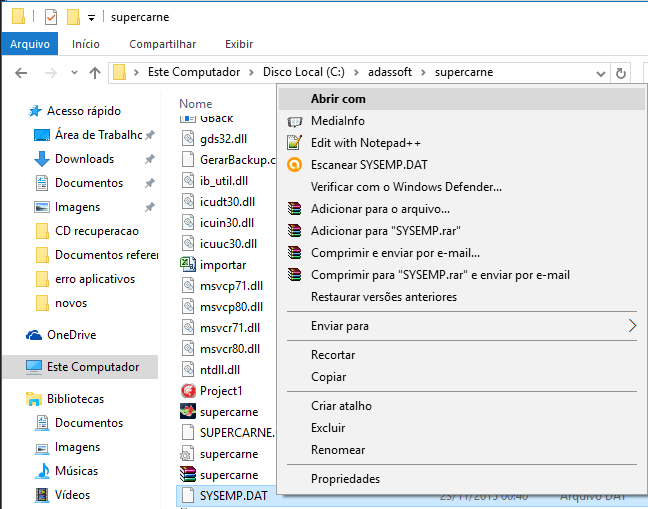This screenshot has height=509, width=648.
Task: Select Criar atalho menu entry
Action: pyautogui.click(x=462, y=406)
